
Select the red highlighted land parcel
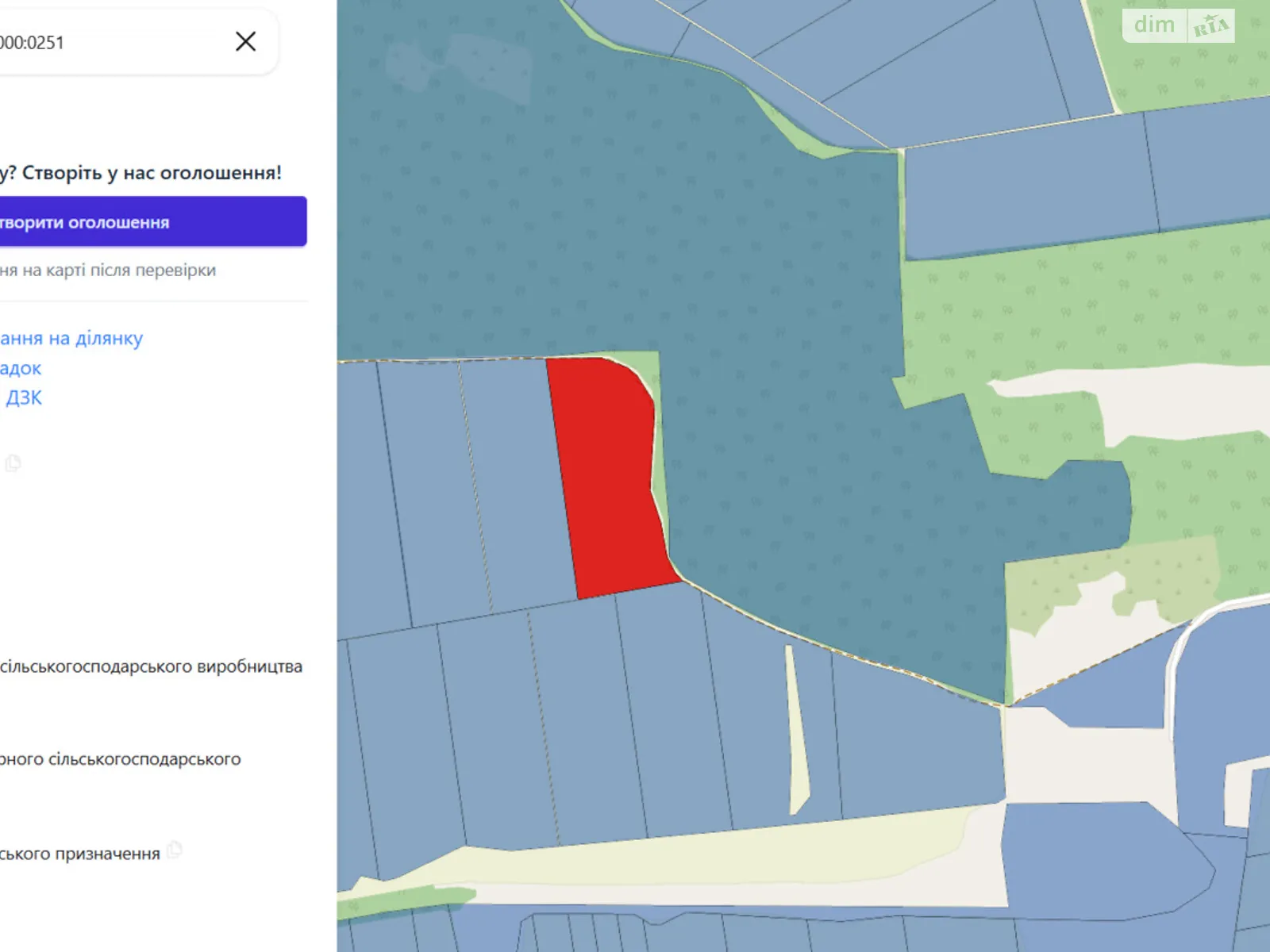[x=610, y=476]
